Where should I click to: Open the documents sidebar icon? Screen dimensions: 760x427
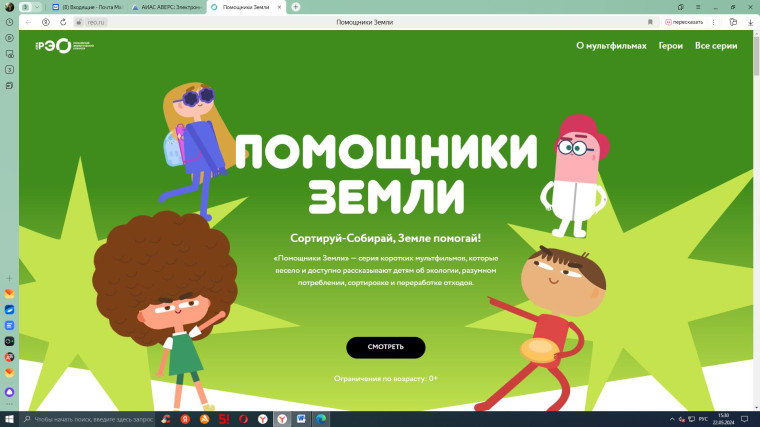coord(9,325)
